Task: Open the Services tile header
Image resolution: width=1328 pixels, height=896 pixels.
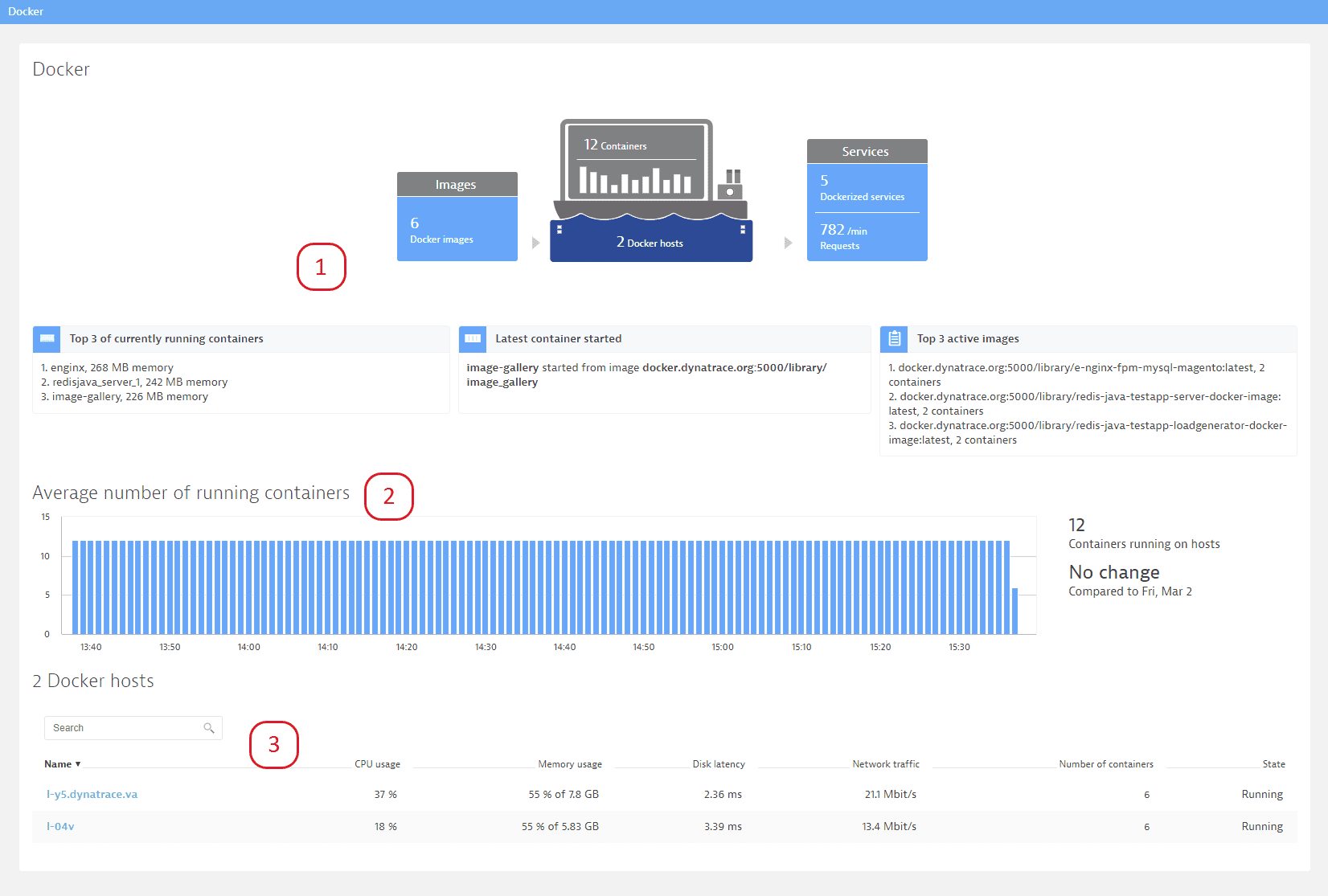Action: click(x=867, y=151)
